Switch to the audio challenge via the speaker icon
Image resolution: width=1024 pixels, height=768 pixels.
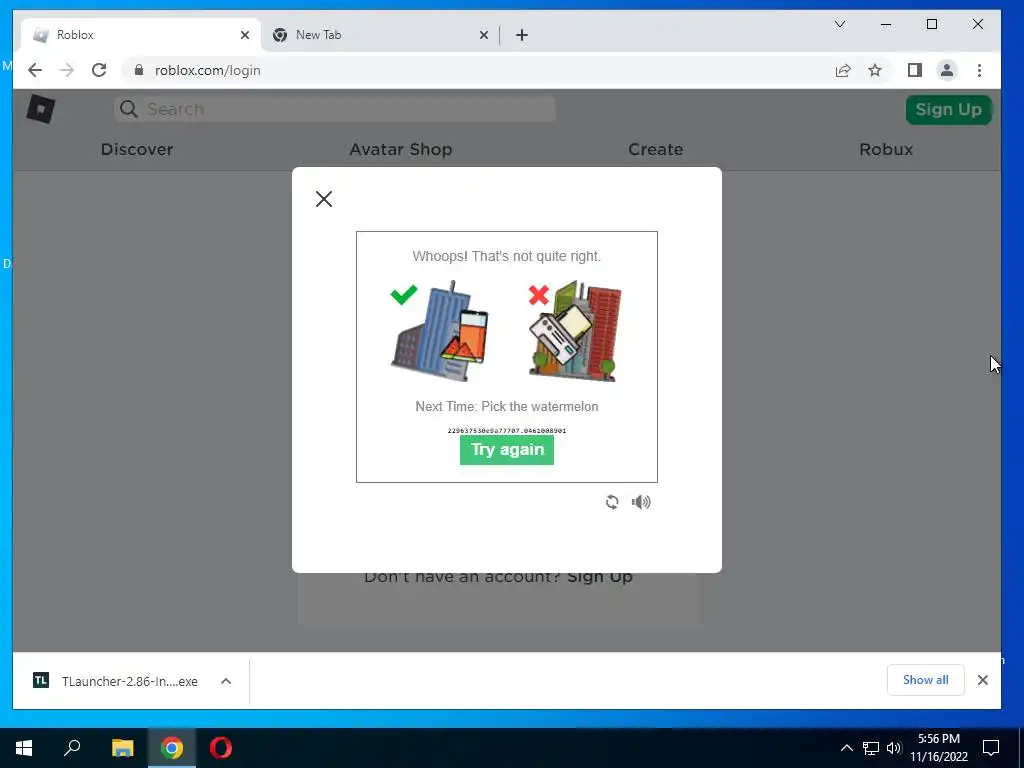641,502
